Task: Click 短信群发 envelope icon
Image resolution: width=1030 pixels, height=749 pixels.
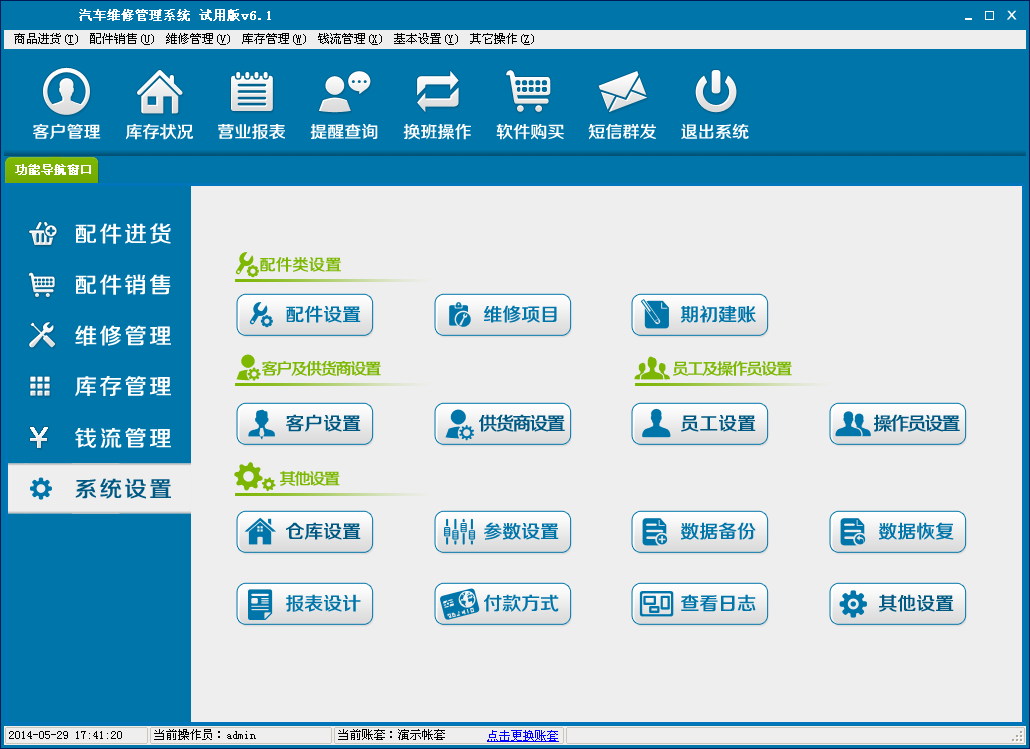Action: pos(622,93)
